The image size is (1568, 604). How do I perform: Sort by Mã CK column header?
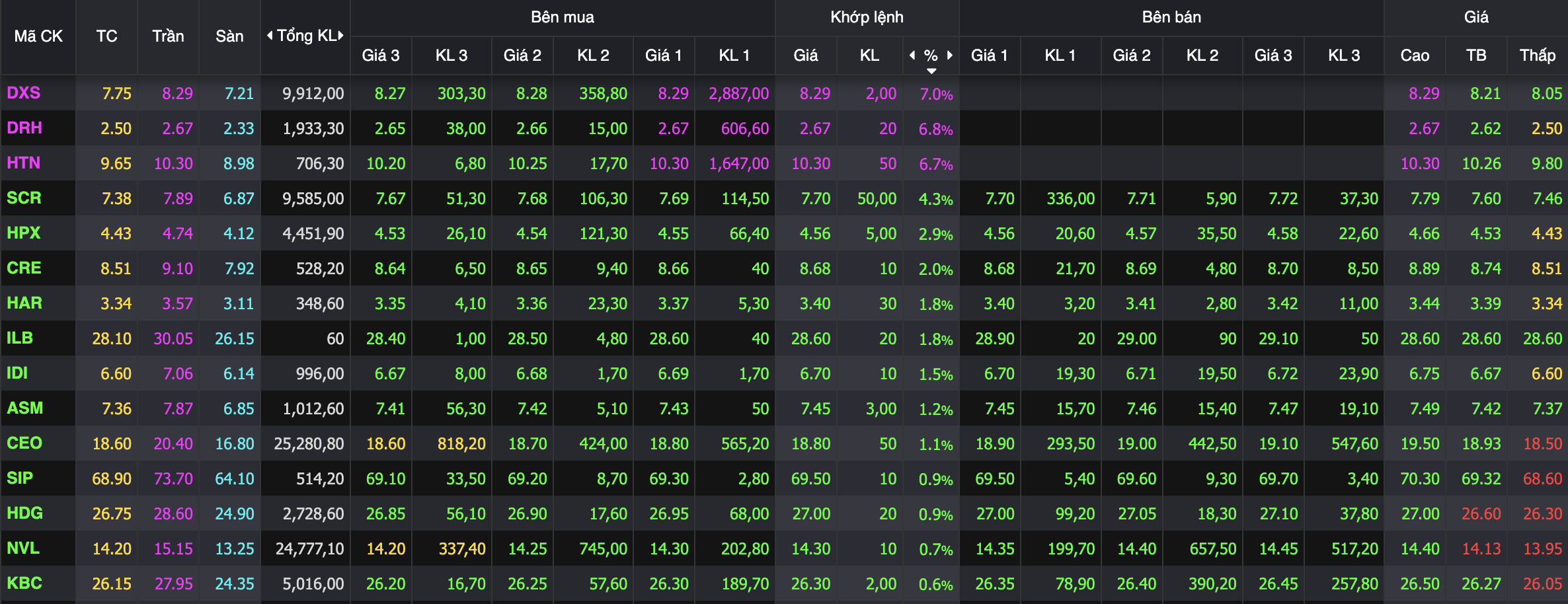pos(38,36)
